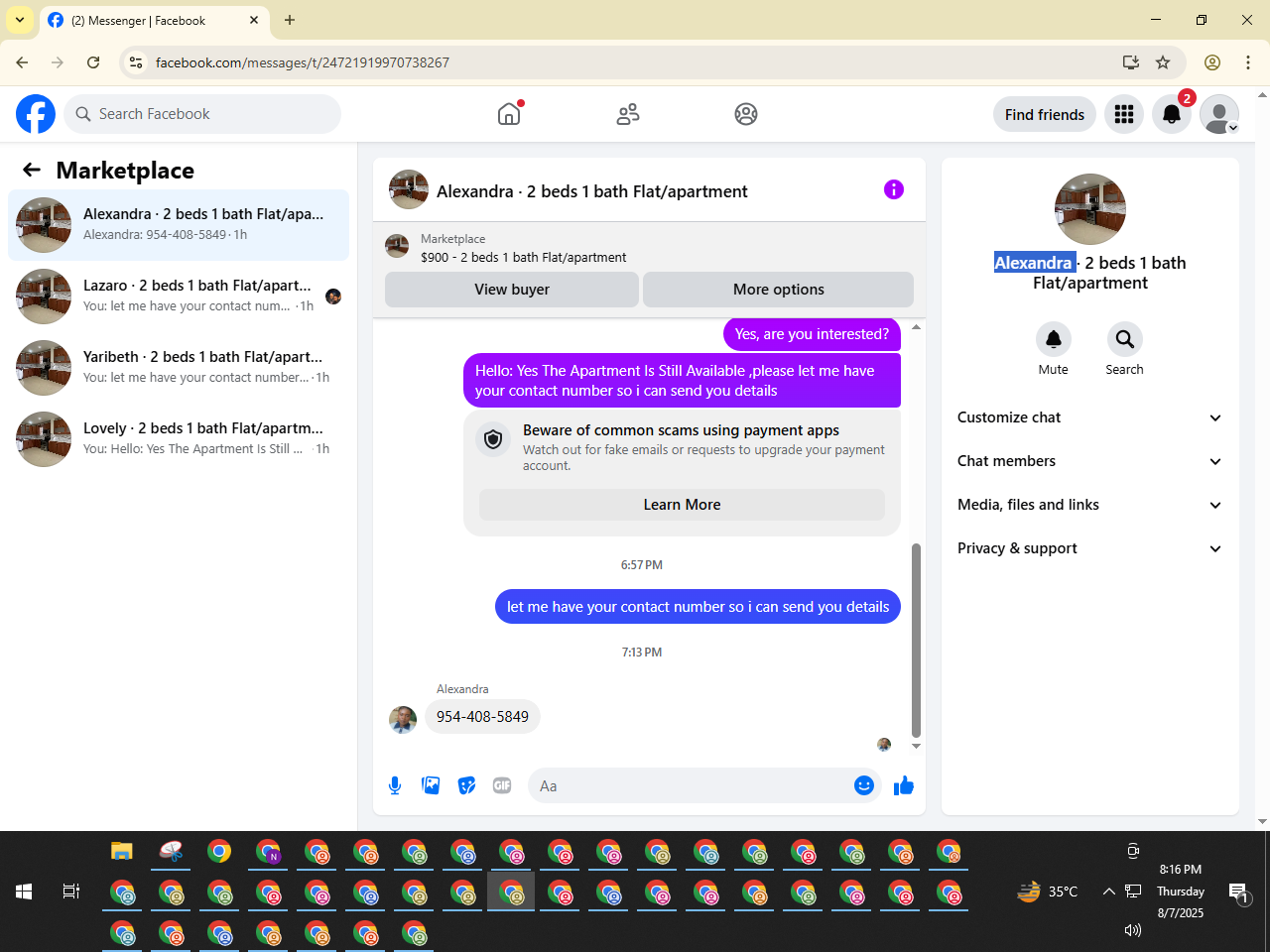Open Chrome's three-dot menu
Viewport: 1270px width, 952px height.
point(1248,62)
